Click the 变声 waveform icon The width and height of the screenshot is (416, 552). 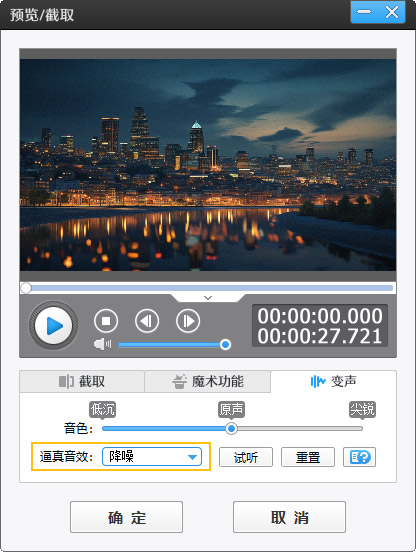(318, 381)
